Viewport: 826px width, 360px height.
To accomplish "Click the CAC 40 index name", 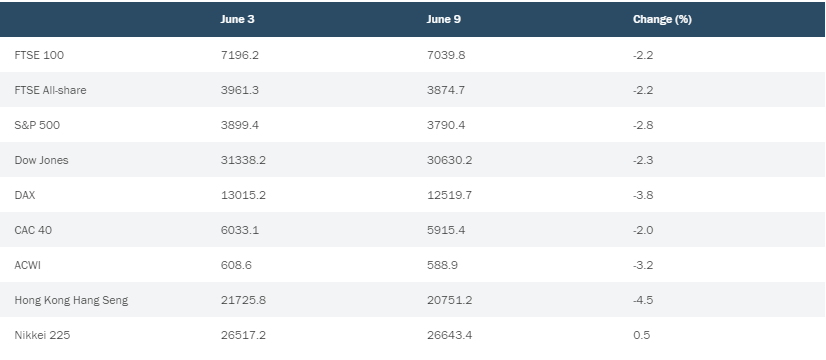I will pos(33,230).
